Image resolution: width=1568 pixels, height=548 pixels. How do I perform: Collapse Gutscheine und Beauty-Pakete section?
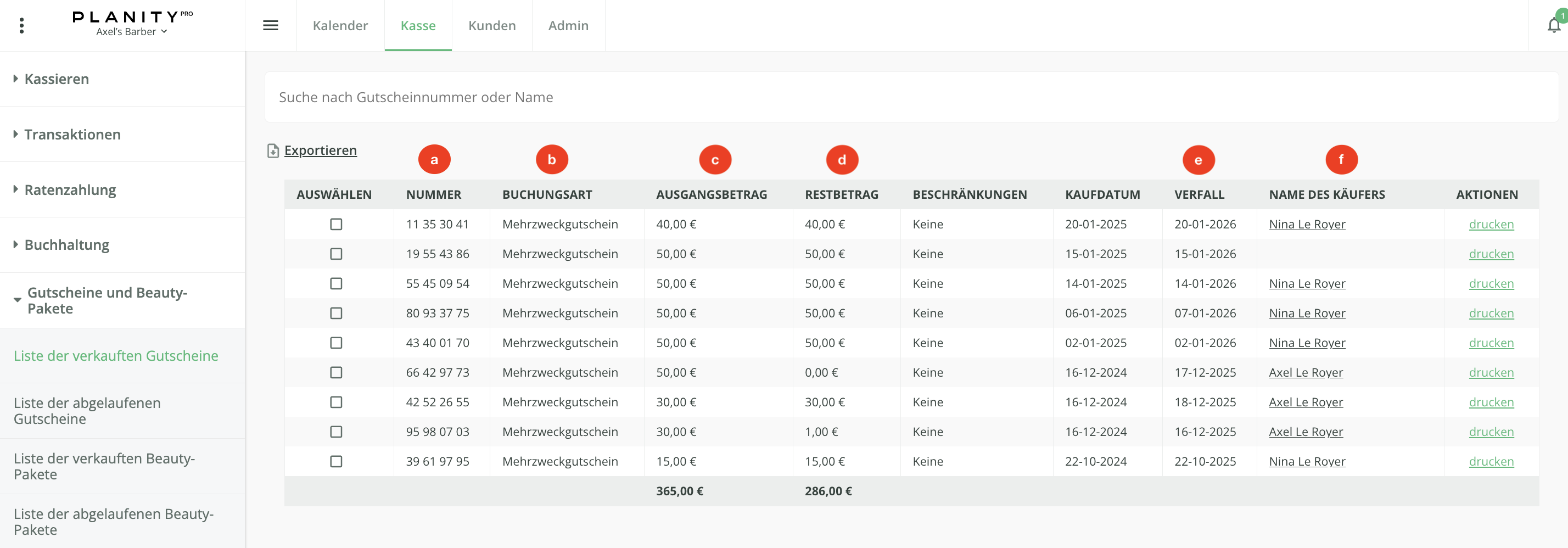[107, 300]
